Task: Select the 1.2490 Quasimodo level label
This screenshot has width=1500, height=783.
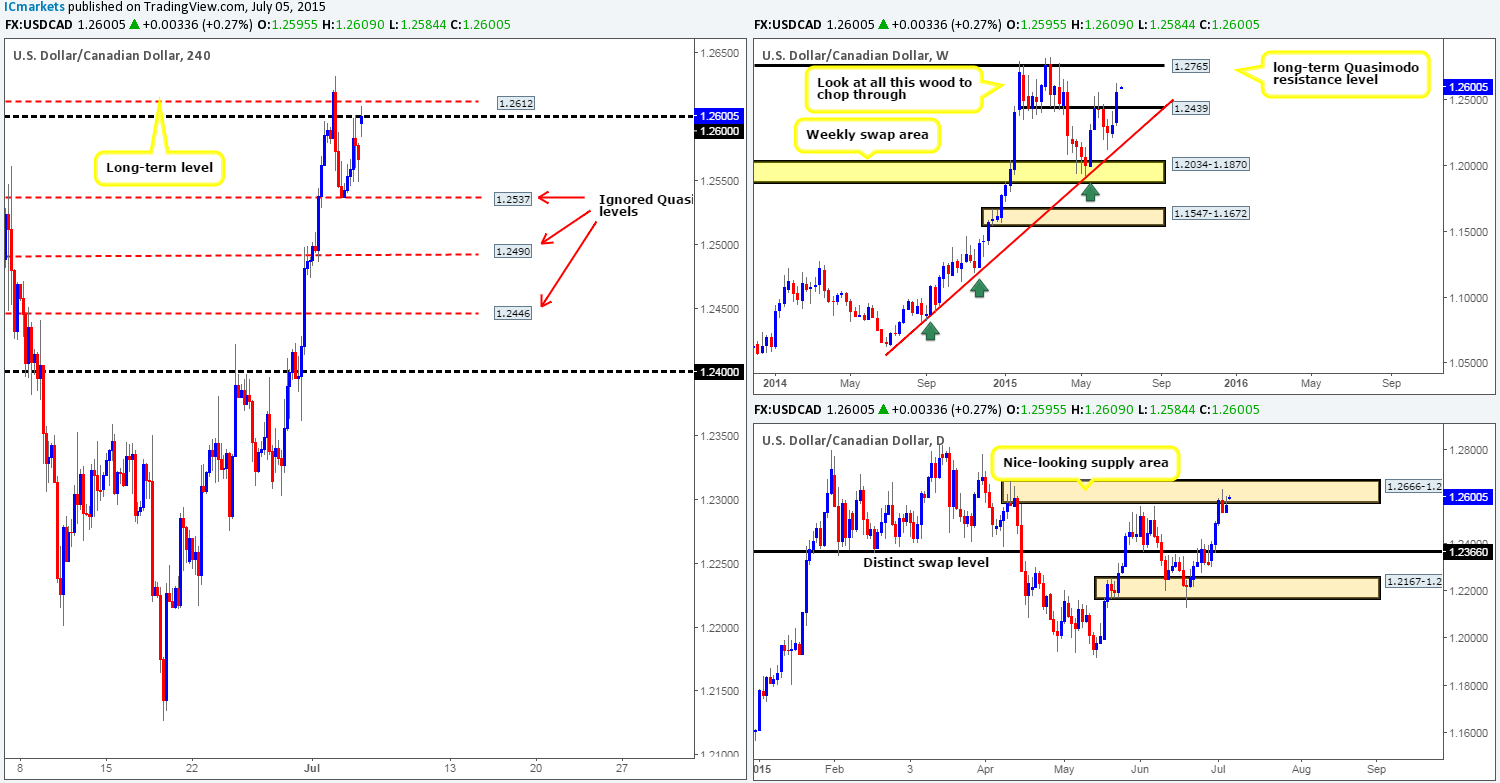Action: tap(515, 252)
